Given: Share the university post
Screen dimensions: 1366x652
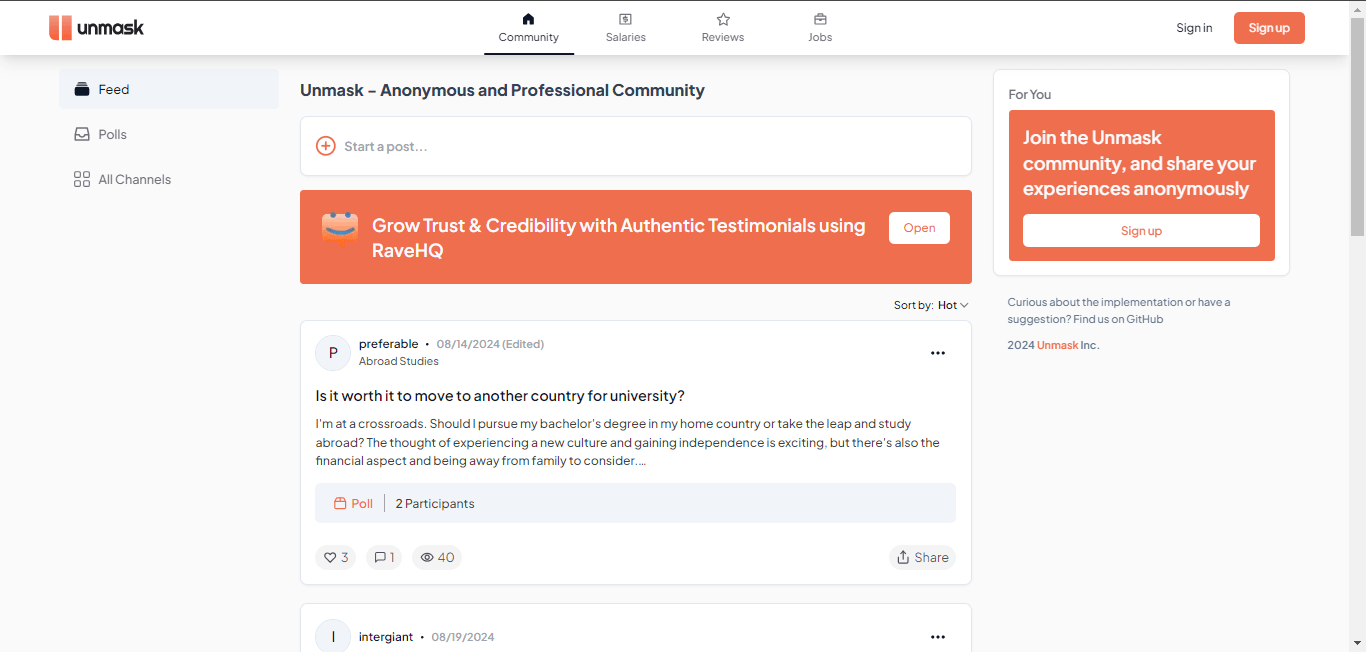Looking at the screenshot, I should pos(922,557).
